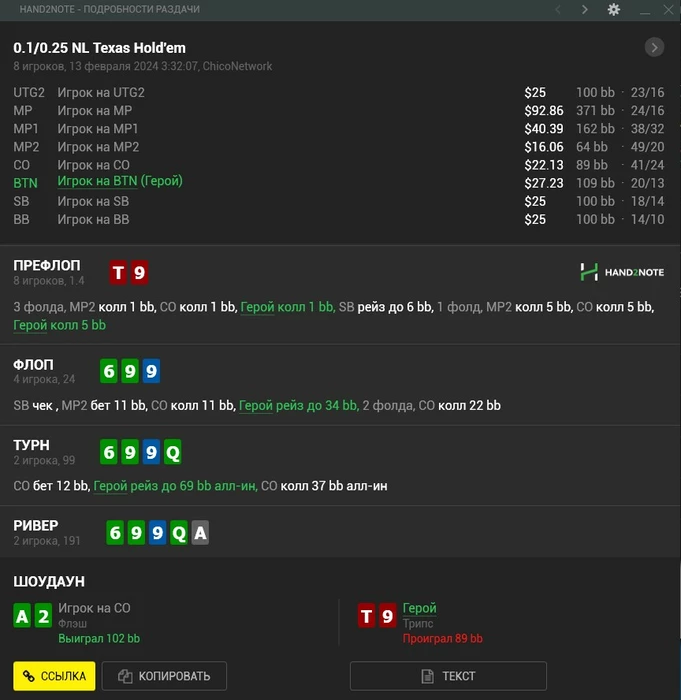
Task: Go to the next hand arrow
Action: point(585,9)
